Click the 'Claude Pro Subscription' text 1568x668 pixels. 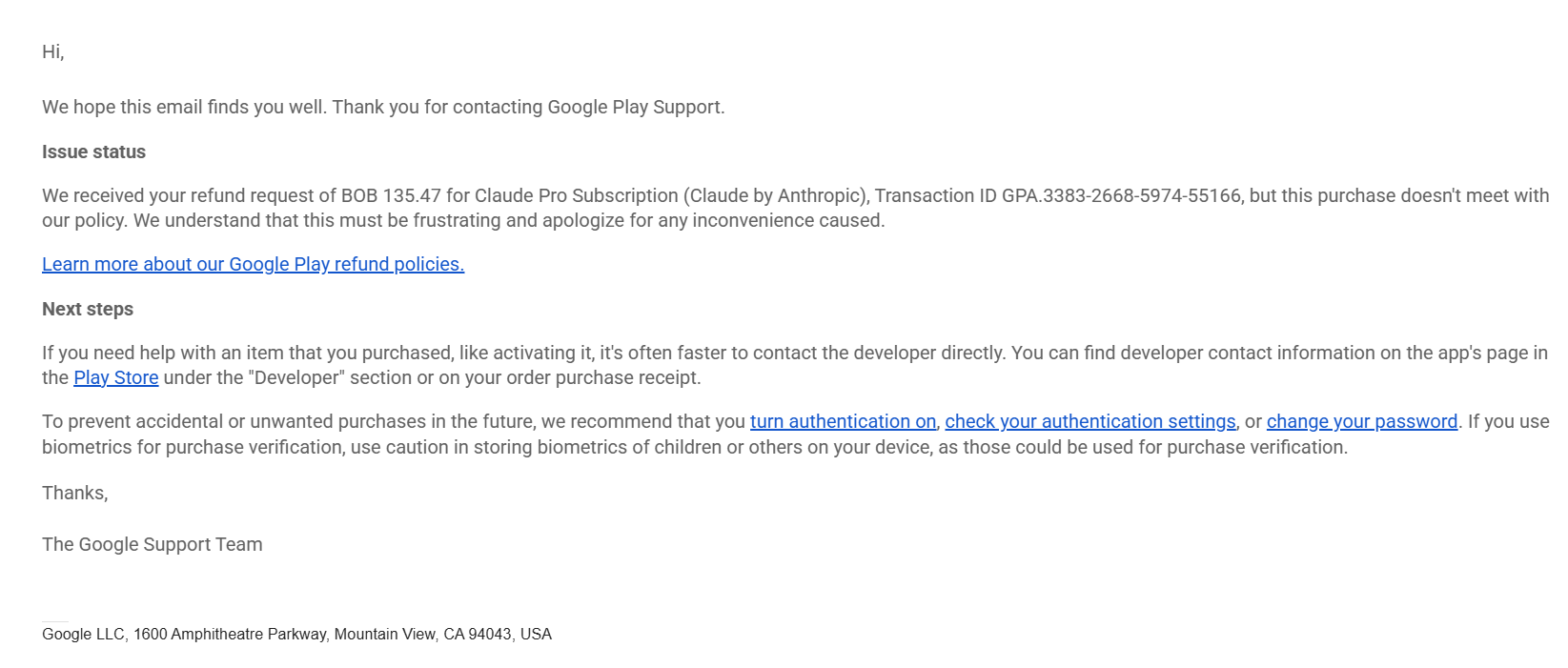tap(576, 195)
